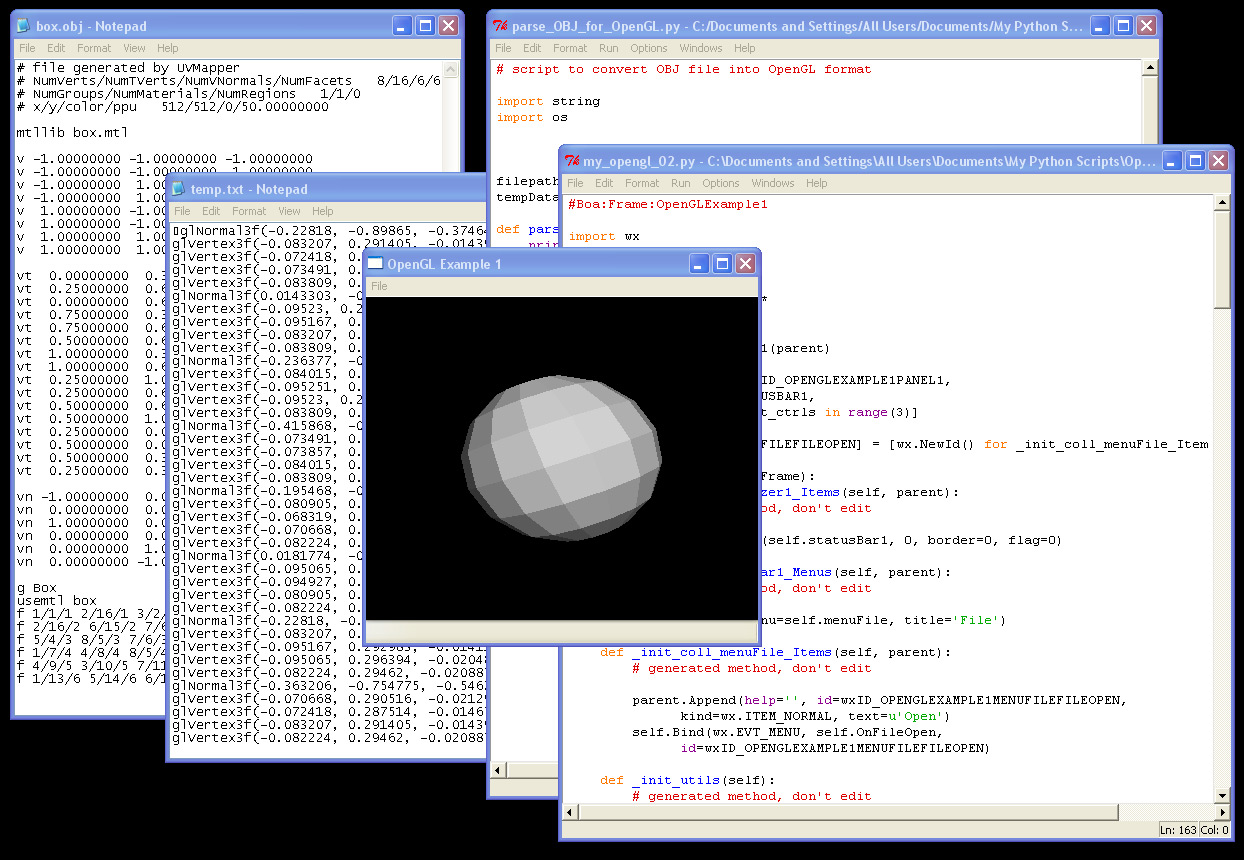Image resolution: width=1244 pixels, height=860 pixels.
Task: Minimize the my_opengl_02.py editor window
Action: click(1170, 161)
